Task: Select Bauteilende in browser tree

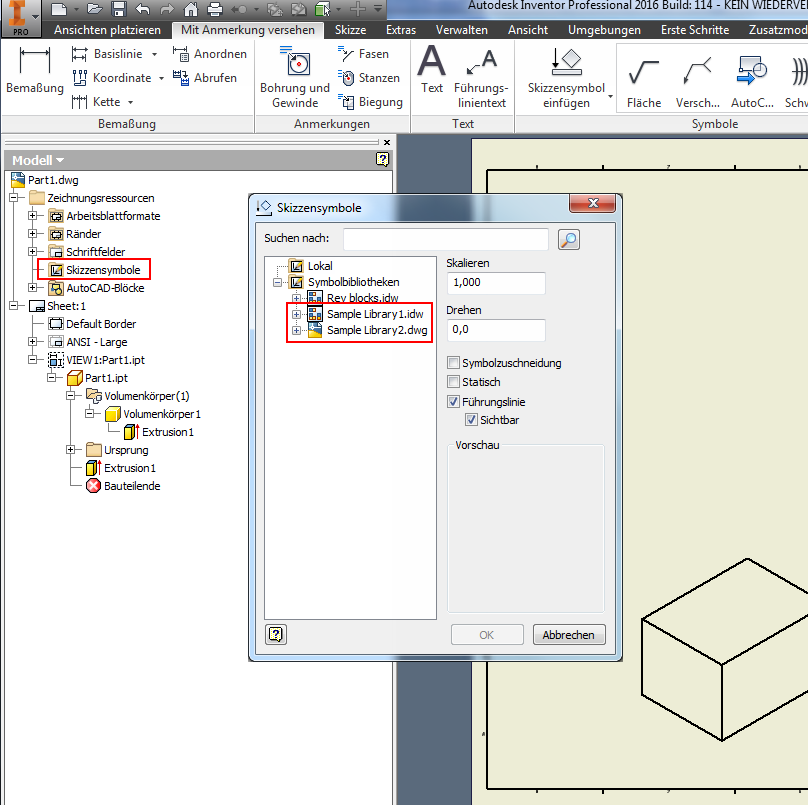Action: point(132,486)
